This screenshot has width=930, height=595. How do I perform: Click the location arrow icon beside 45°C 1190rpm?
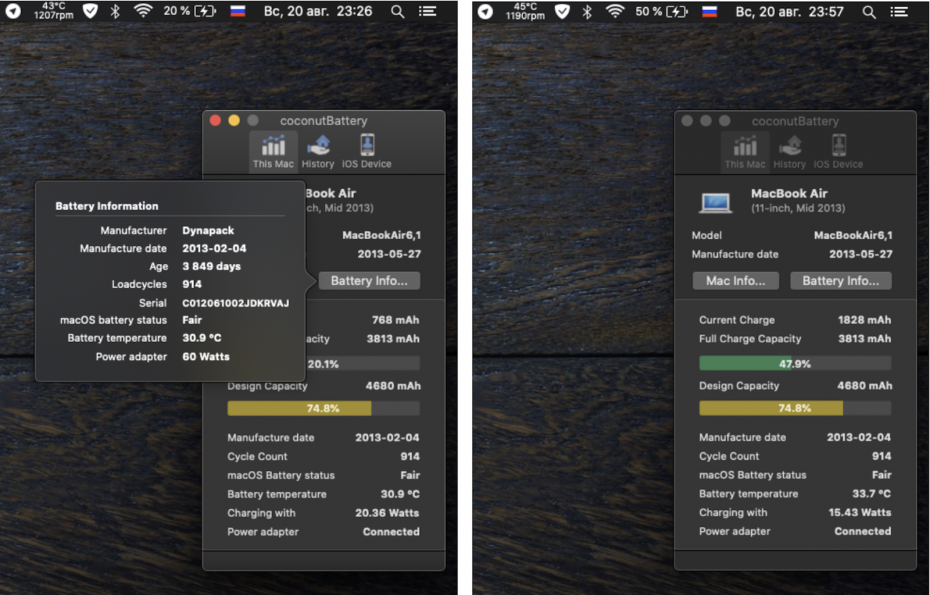(x=485, y=11)
